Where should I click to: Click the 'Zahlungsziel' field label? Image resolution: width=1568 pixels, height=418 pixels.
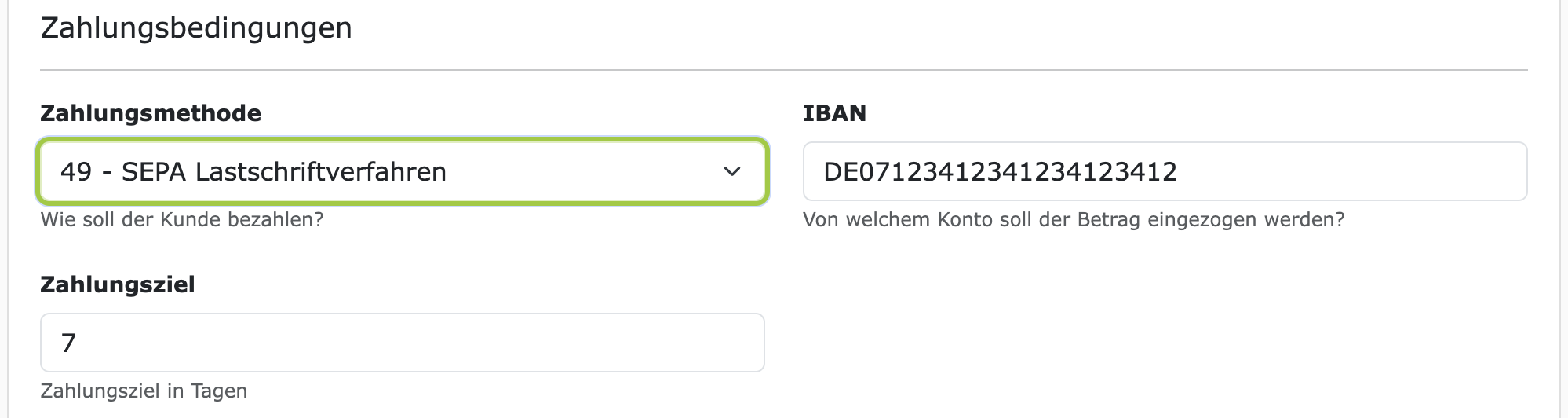coord(118,284)
